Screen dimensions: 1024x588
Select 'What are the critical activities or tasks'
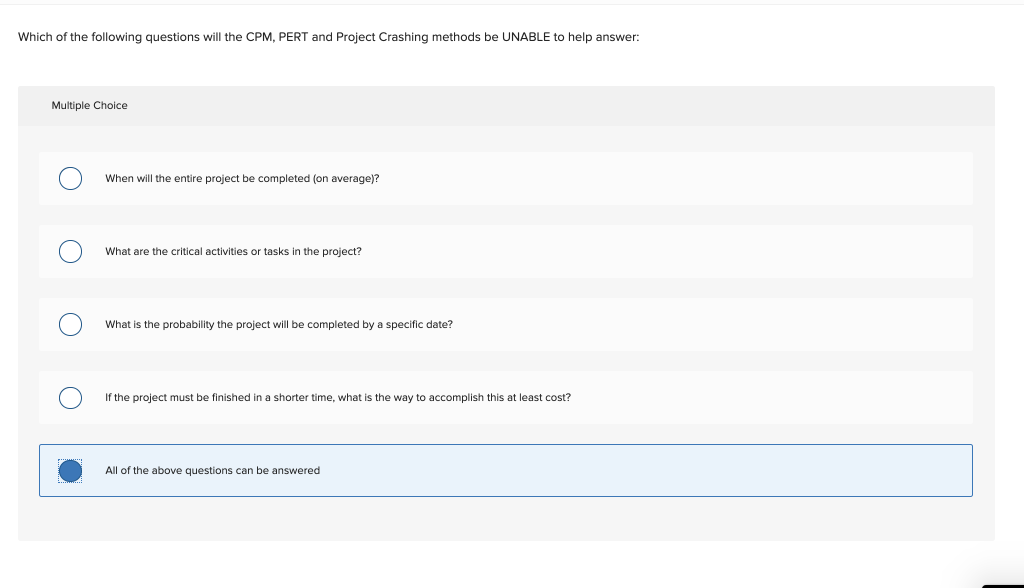click(x=233, y=251)
